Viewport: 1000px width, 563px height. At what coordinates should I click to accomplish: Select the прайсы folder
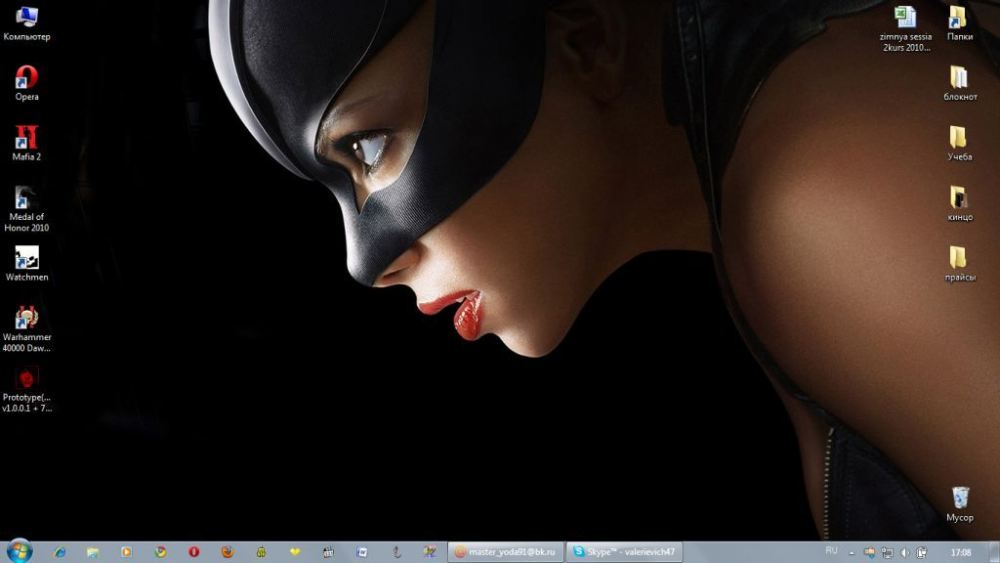tap(959, 264)
